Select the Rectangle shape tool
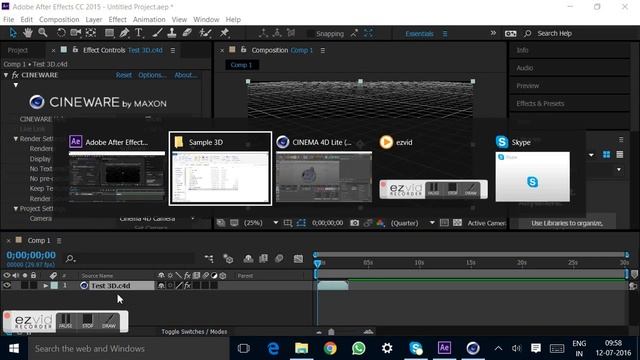Image resolution: width=640 pixels, height=360 pixels. tap(109, 33)
